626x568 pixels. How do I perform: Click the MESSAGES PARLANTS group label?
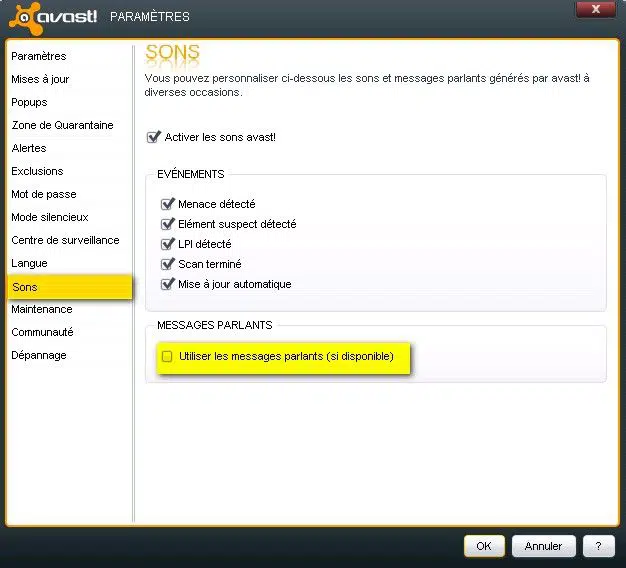coord(214,325)
